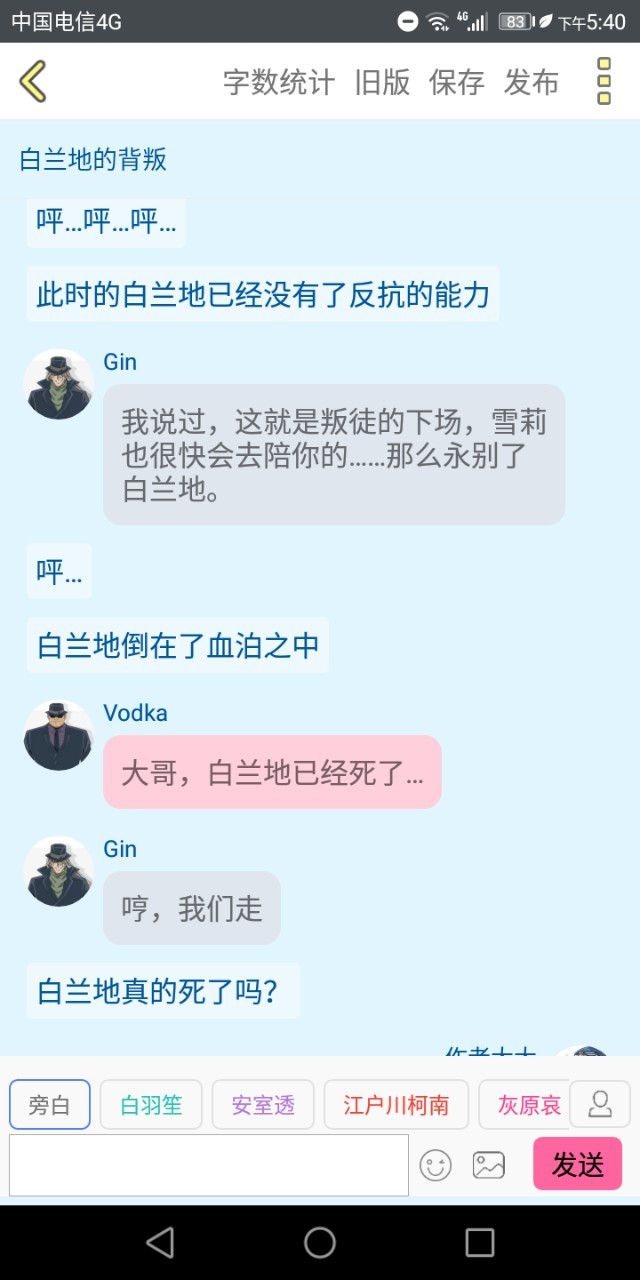Tap 保存 to save the draft
The width and height of the screenshot is (640, 1280).
tap(457, 82)
